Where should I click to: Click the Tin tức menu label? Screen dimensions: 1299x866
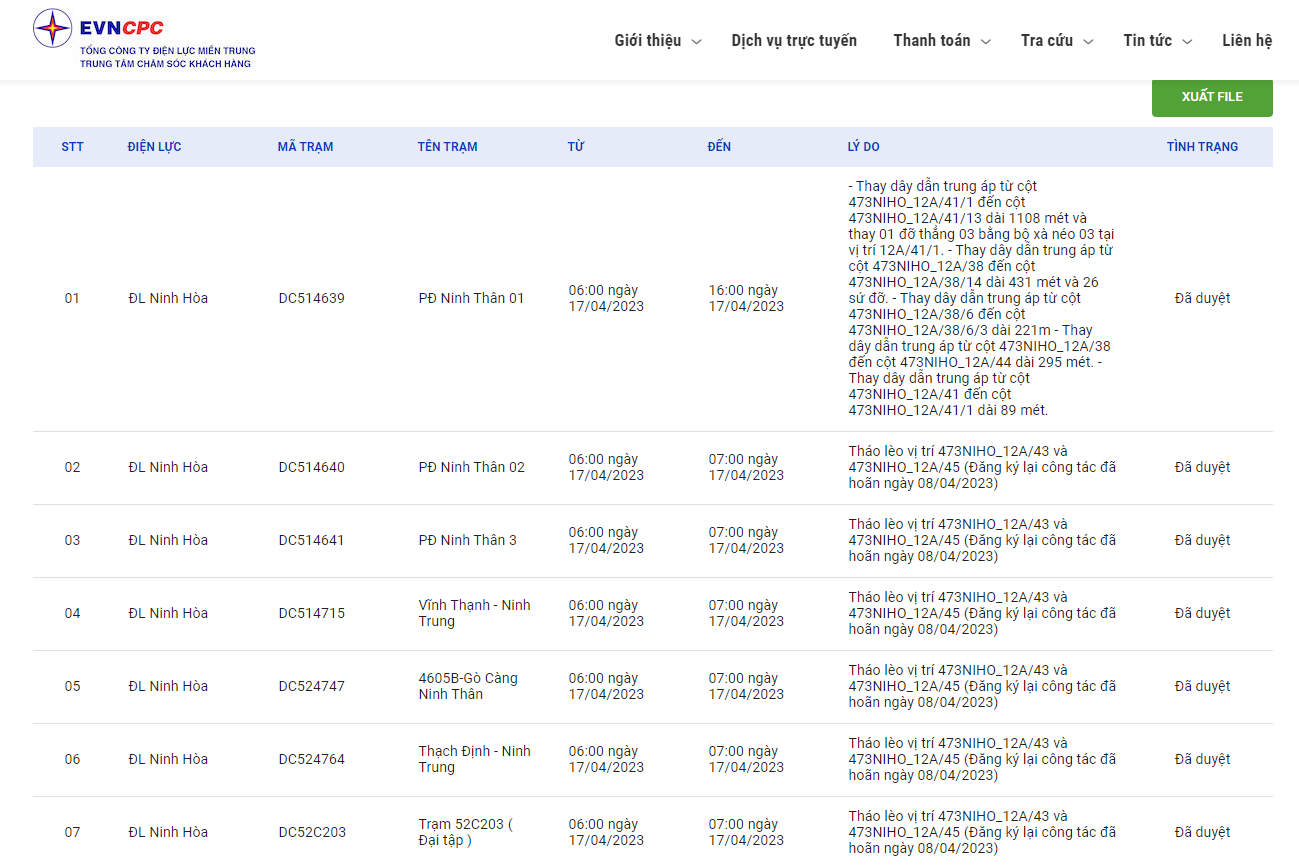1147,41
